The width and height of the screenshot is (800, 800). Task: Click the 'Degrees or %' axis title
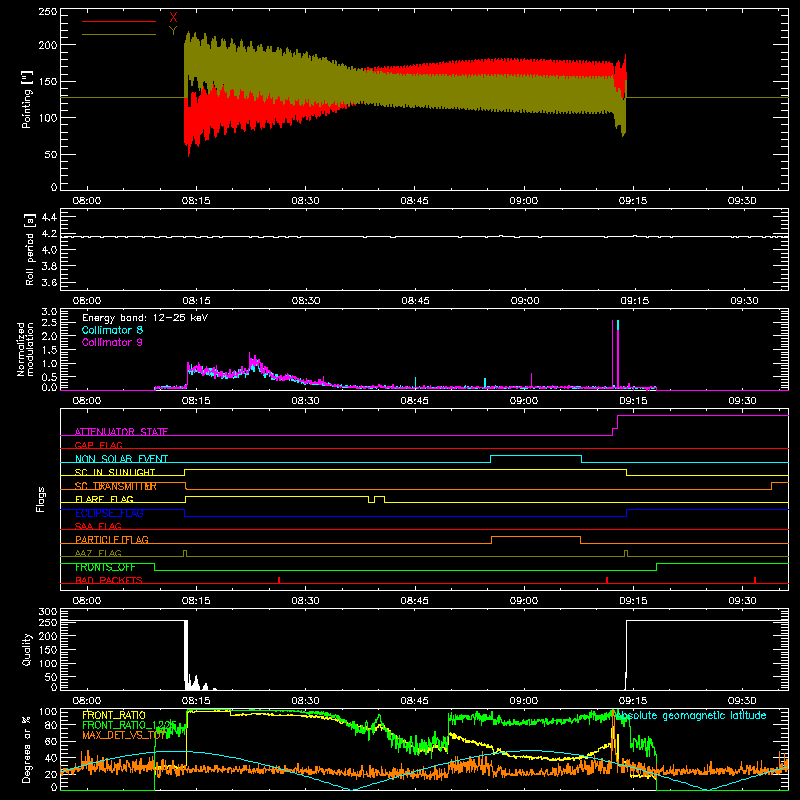pyautogui.click(x=27, y=749)
